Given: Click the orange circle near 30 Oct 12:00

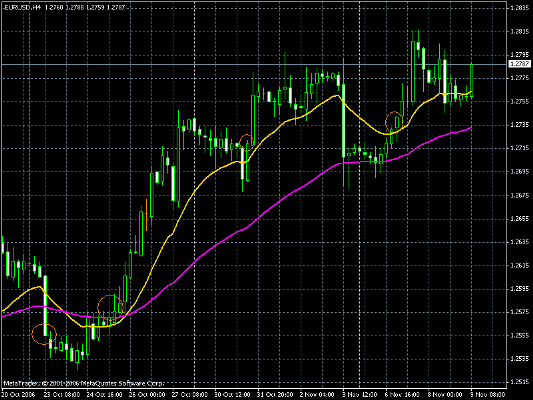Looking at the screenshot, I should click(246, 142).
